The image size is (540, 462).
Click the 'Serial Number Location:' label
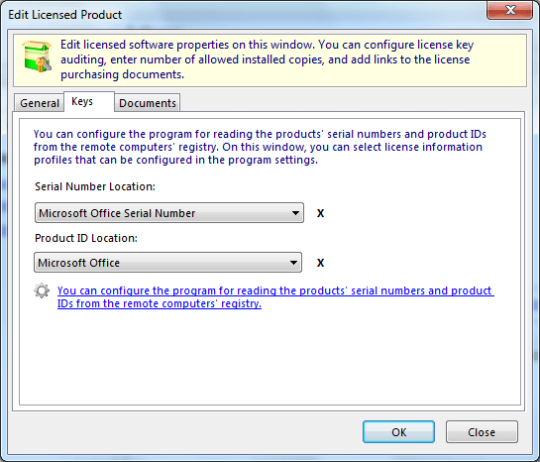tap(95, 187)
